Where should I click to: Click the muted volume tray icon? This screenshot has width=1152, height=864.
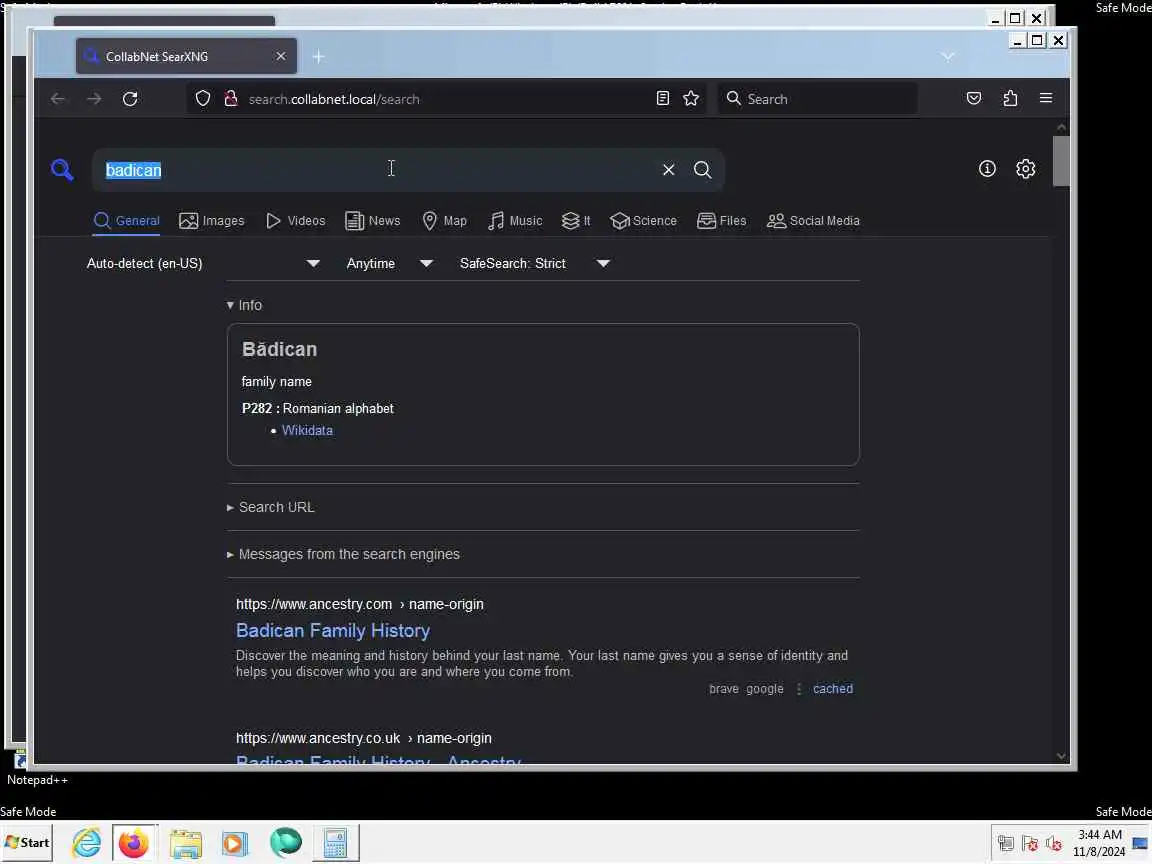(1054, 843)
